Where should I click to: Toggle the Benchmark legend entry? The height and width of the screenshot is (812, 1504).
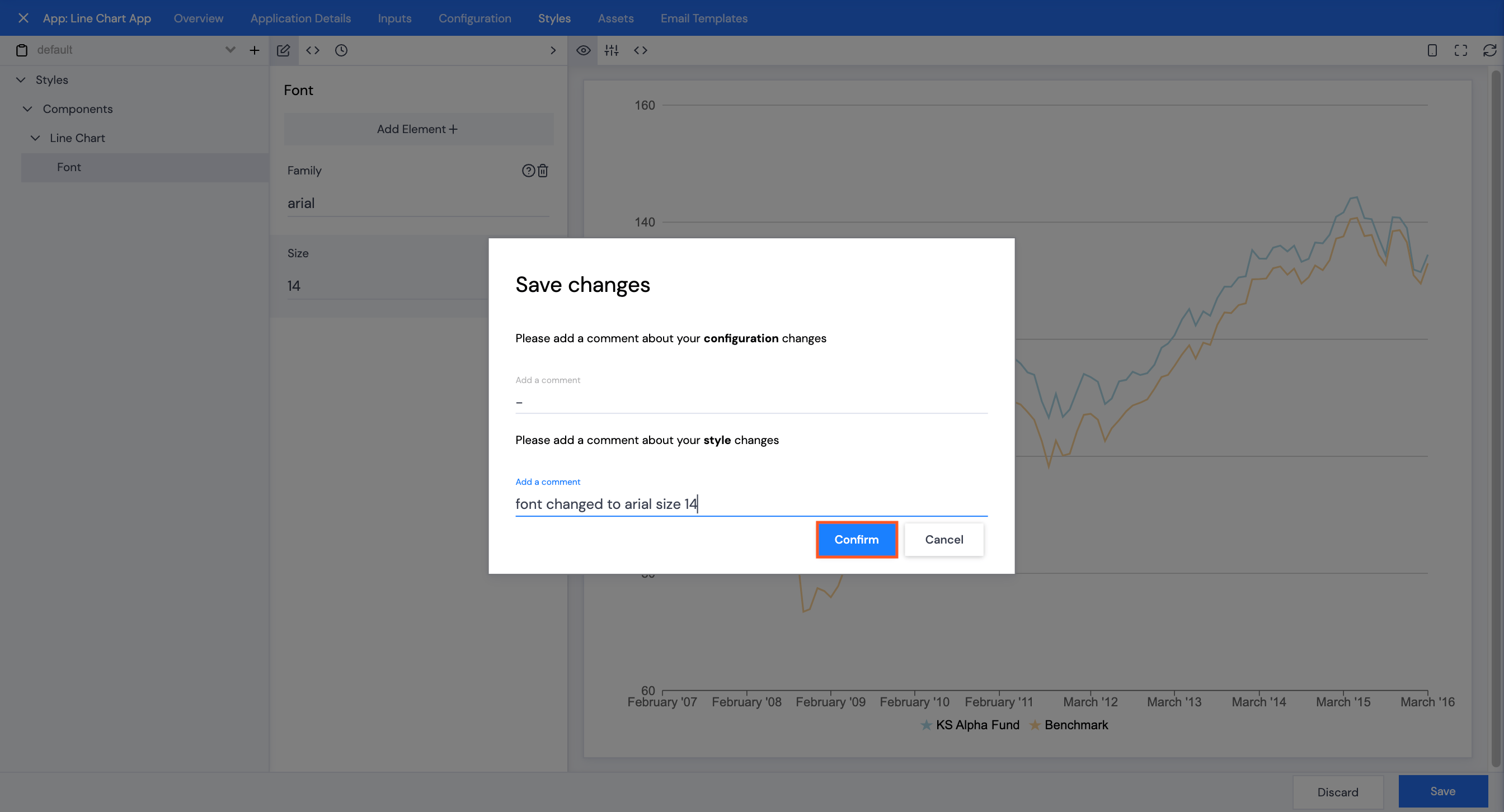pyautogui.click(x=1075, y=725)
